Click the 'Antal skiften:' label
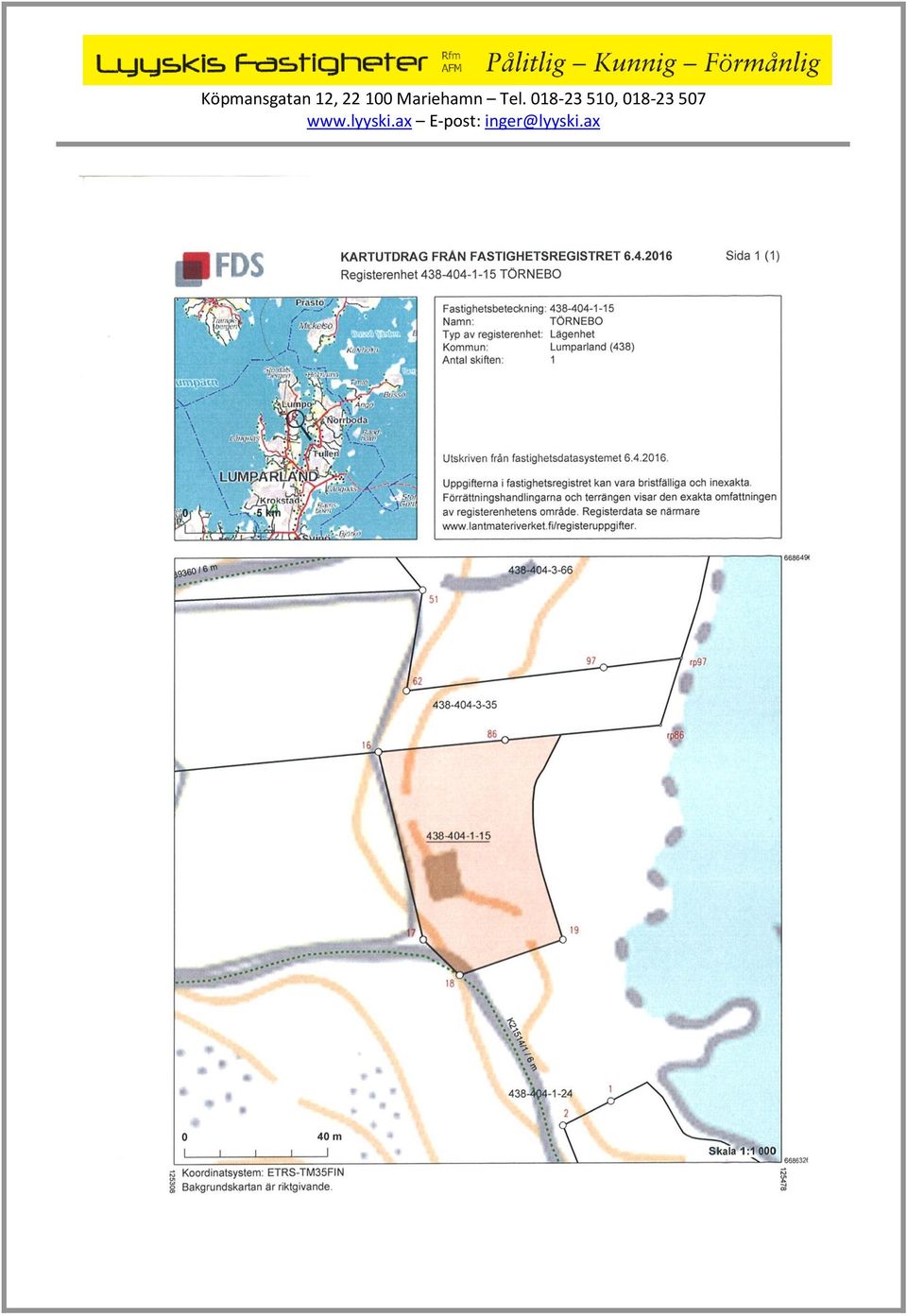Screen dimensions: 907x1316 tap(473, 360)
